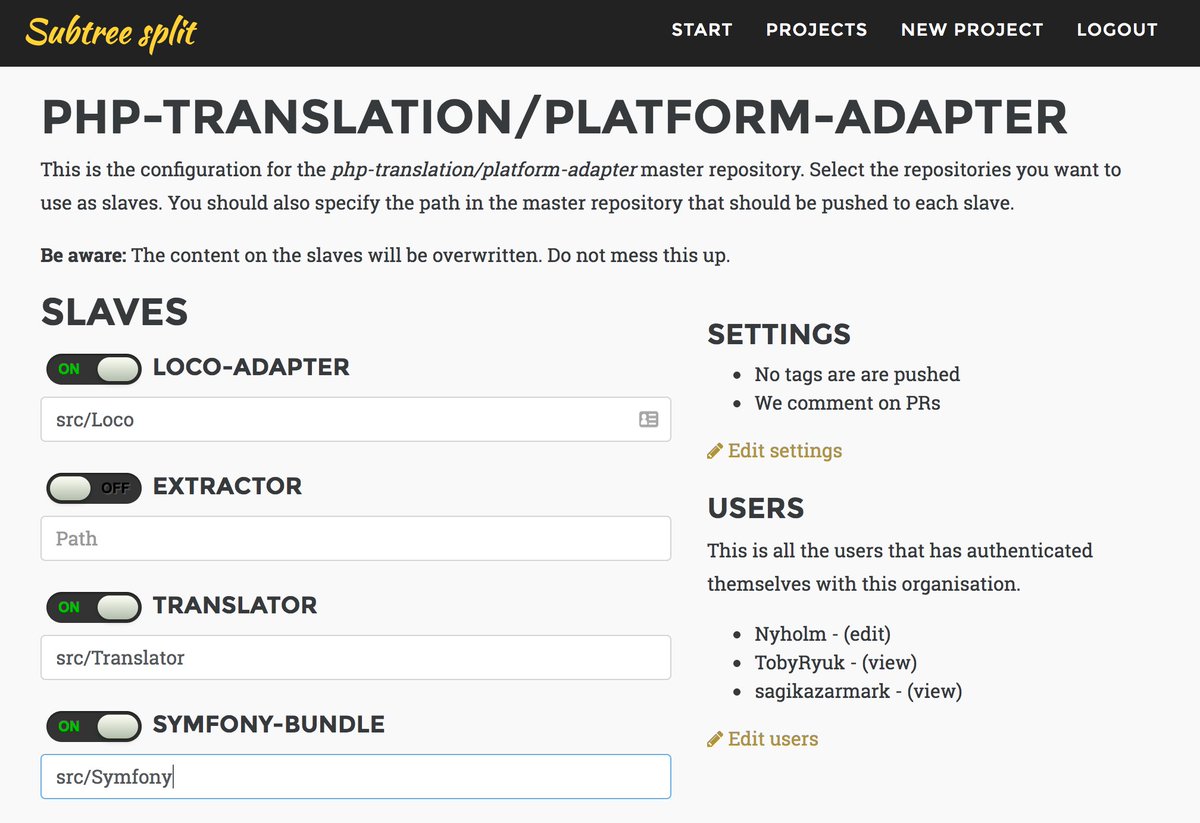The height and width of the screenshot is (823, 1200).
Task: Click the 'Be aware:' warning text
Action: coord(84,255)
